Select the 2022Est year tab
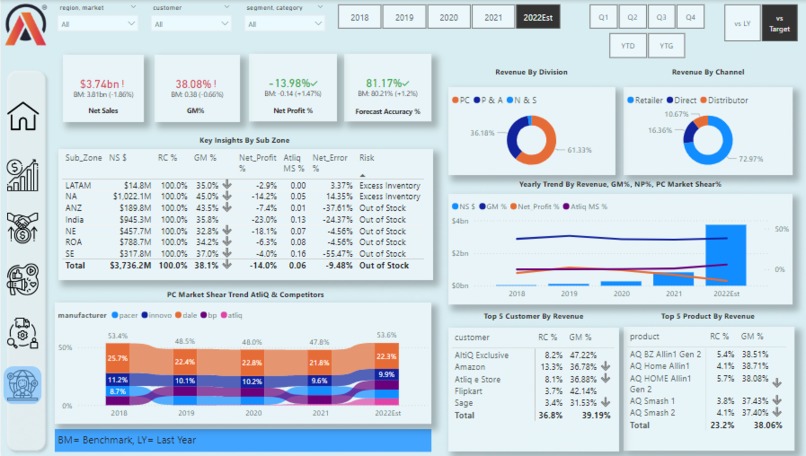The image size is (806, 456). point(538,17)
